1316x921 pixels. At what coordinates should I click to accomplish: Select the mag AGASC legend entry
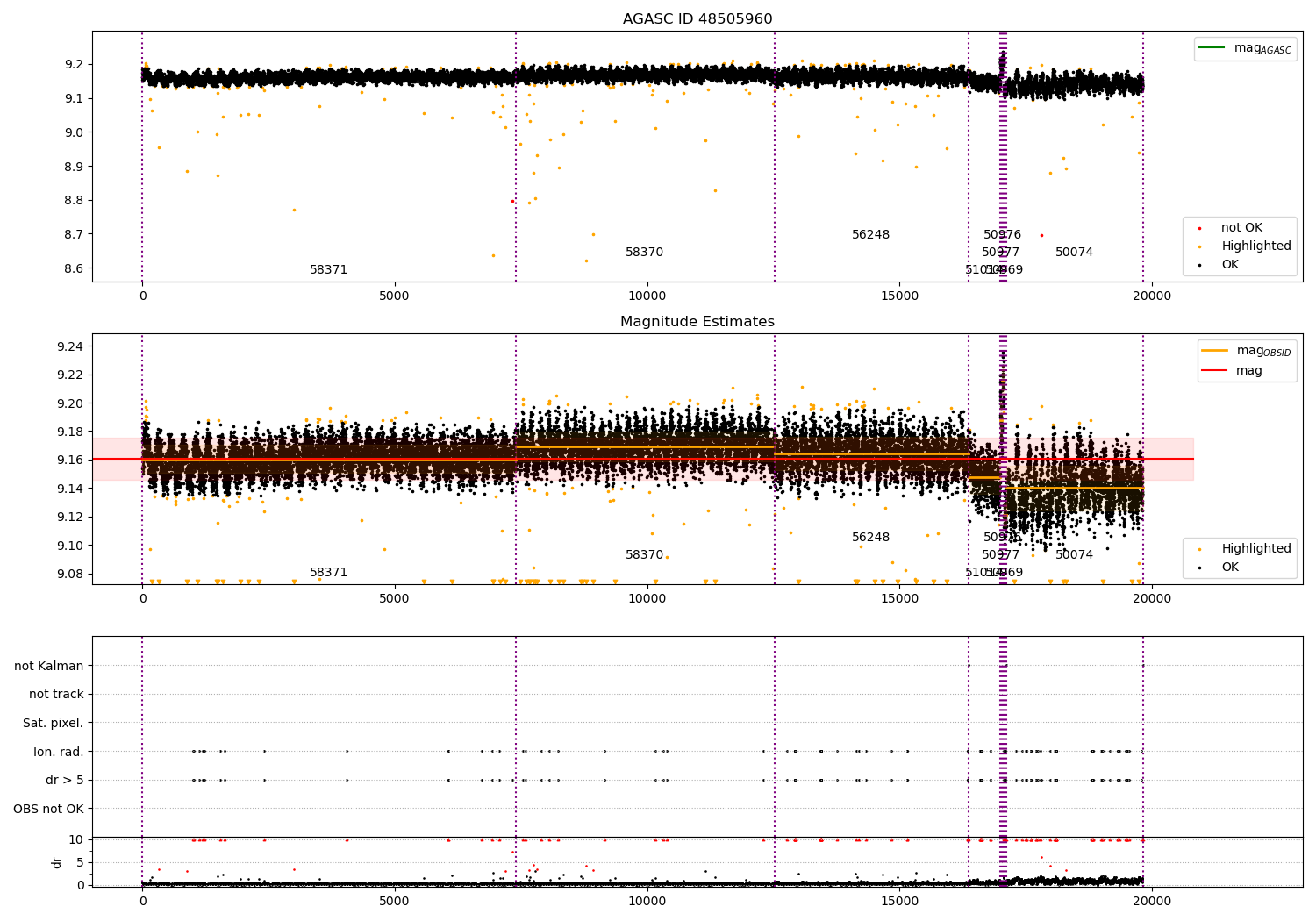[1246, 48]
